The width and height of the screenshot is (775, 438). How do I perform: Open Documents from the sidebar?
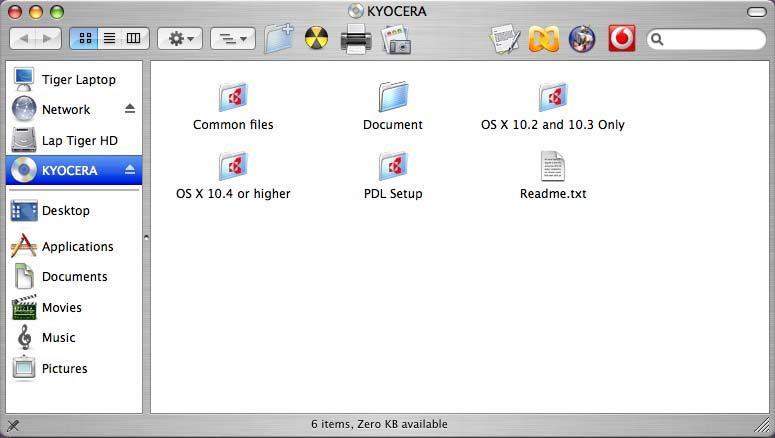(x=74, y=276)
